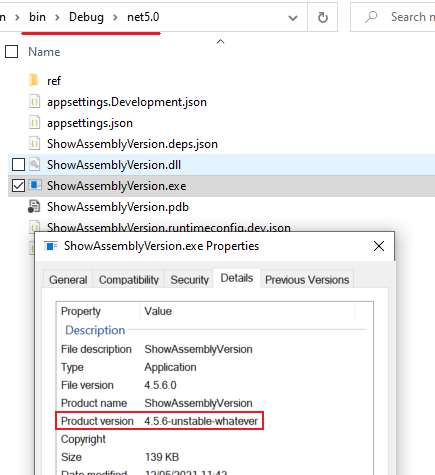Image resolution: width=435 pixels, height=475 pixels.
Task: Click the Search box field
Action: (x=393, y=17)
